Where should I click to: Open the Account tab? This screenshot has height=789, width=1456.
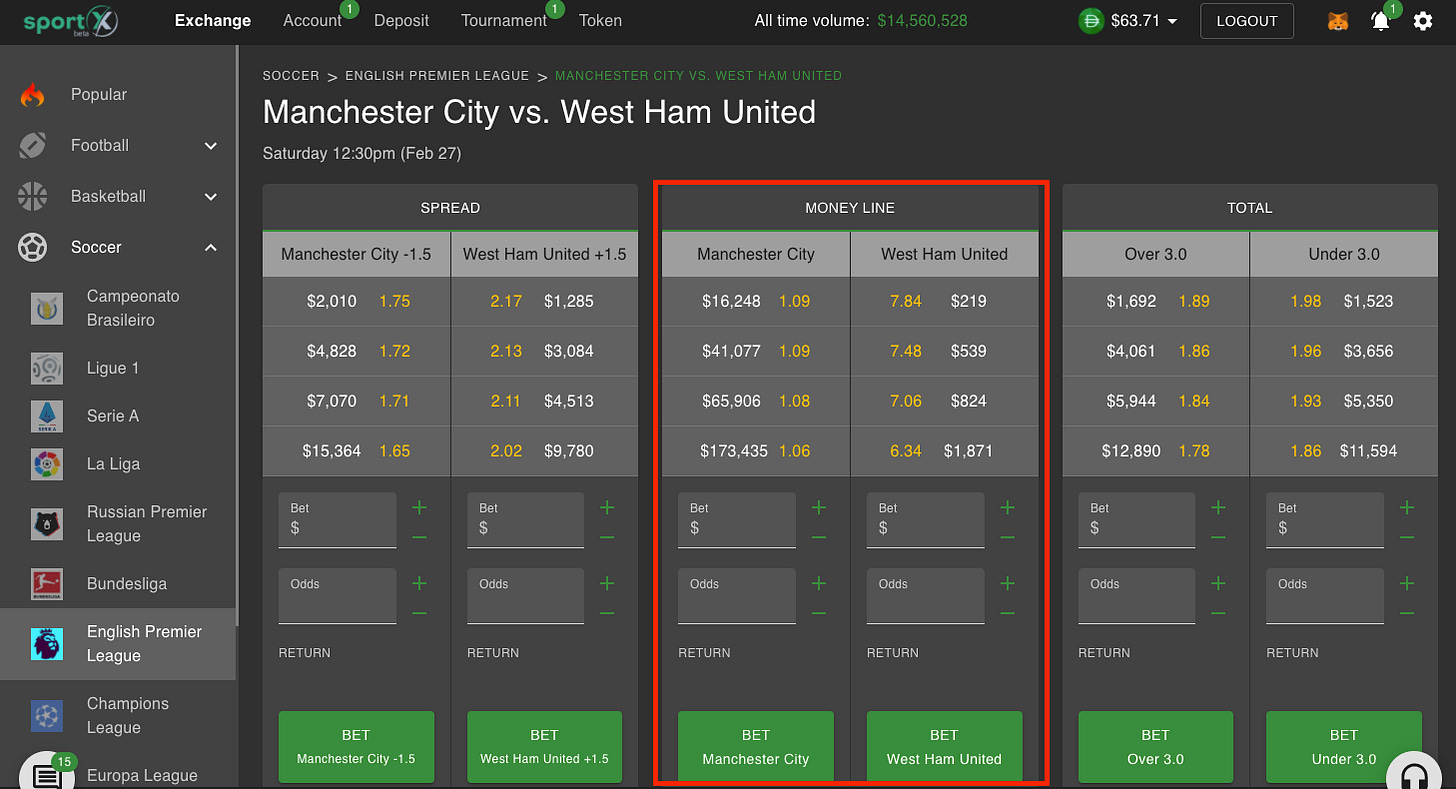(x=312, y=20)
